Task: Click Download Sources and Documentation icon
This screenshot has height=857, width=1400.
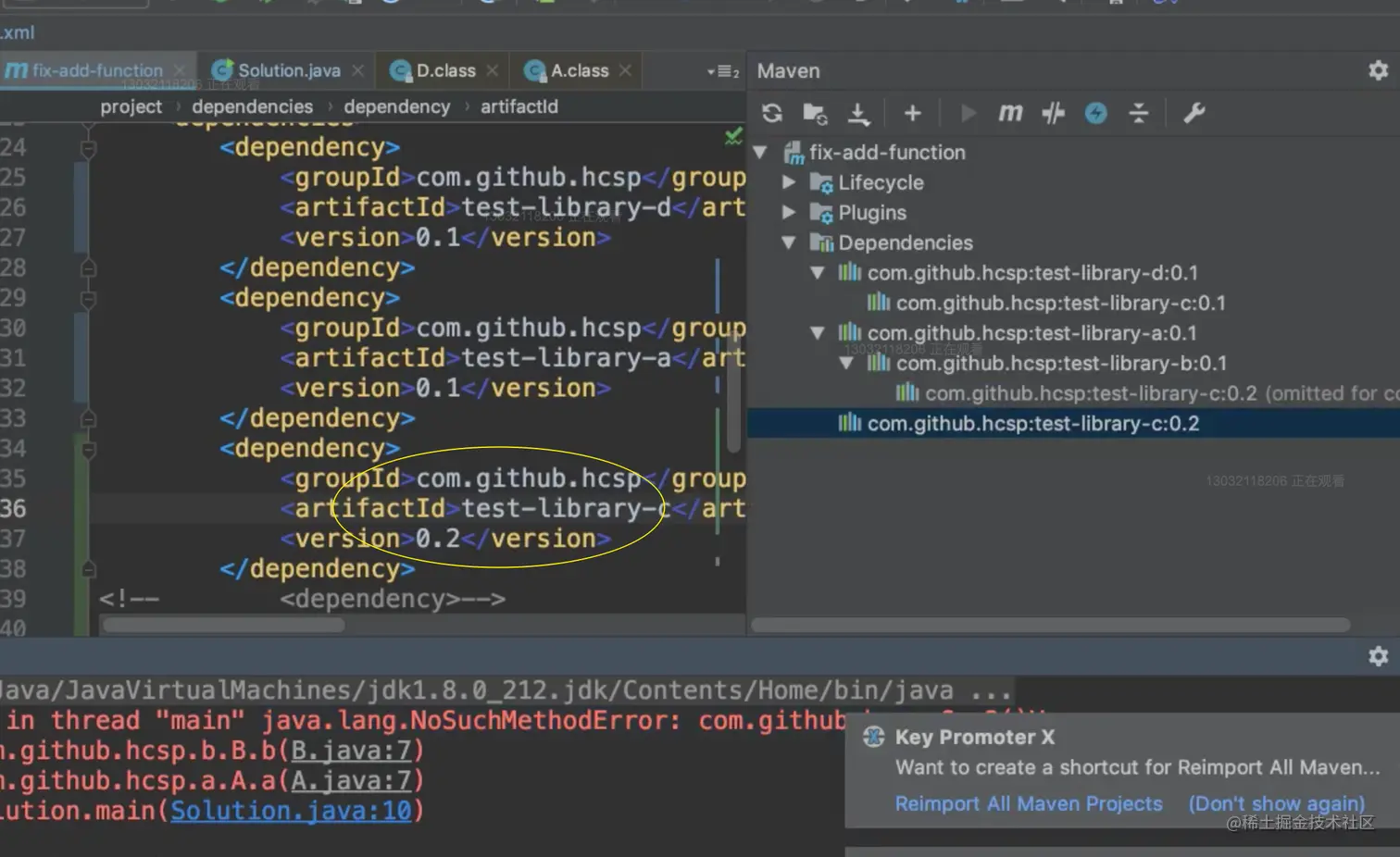Action: pyautogui.click(x=858, y=114)
